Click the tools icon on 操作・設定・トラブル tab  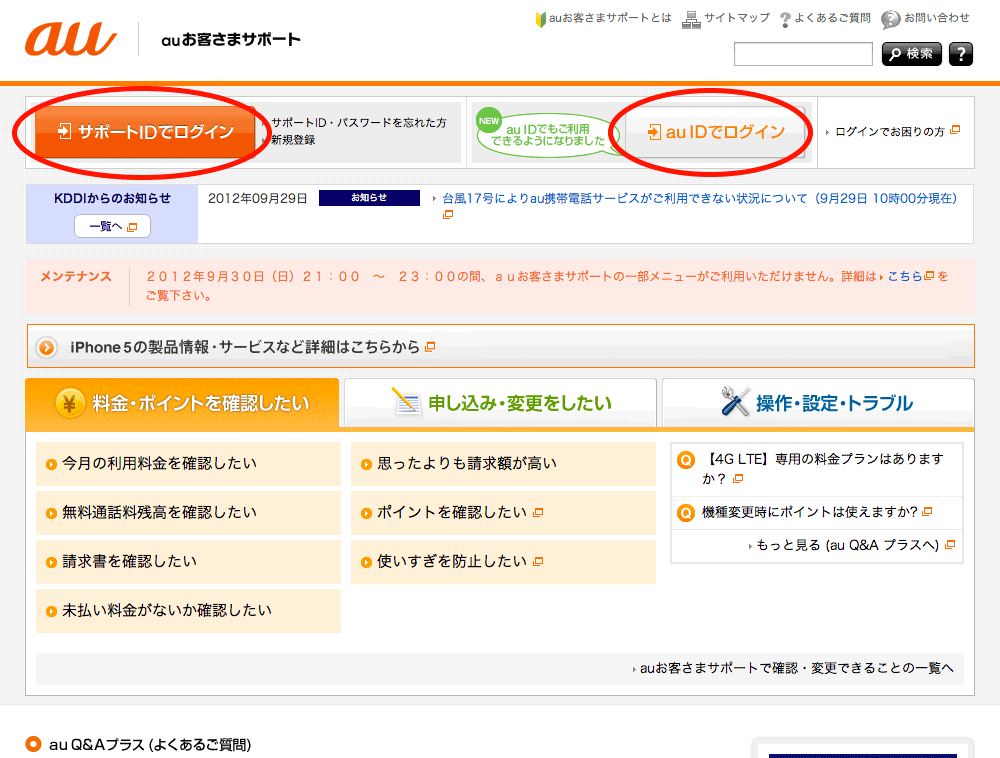[x=735, y=402]
